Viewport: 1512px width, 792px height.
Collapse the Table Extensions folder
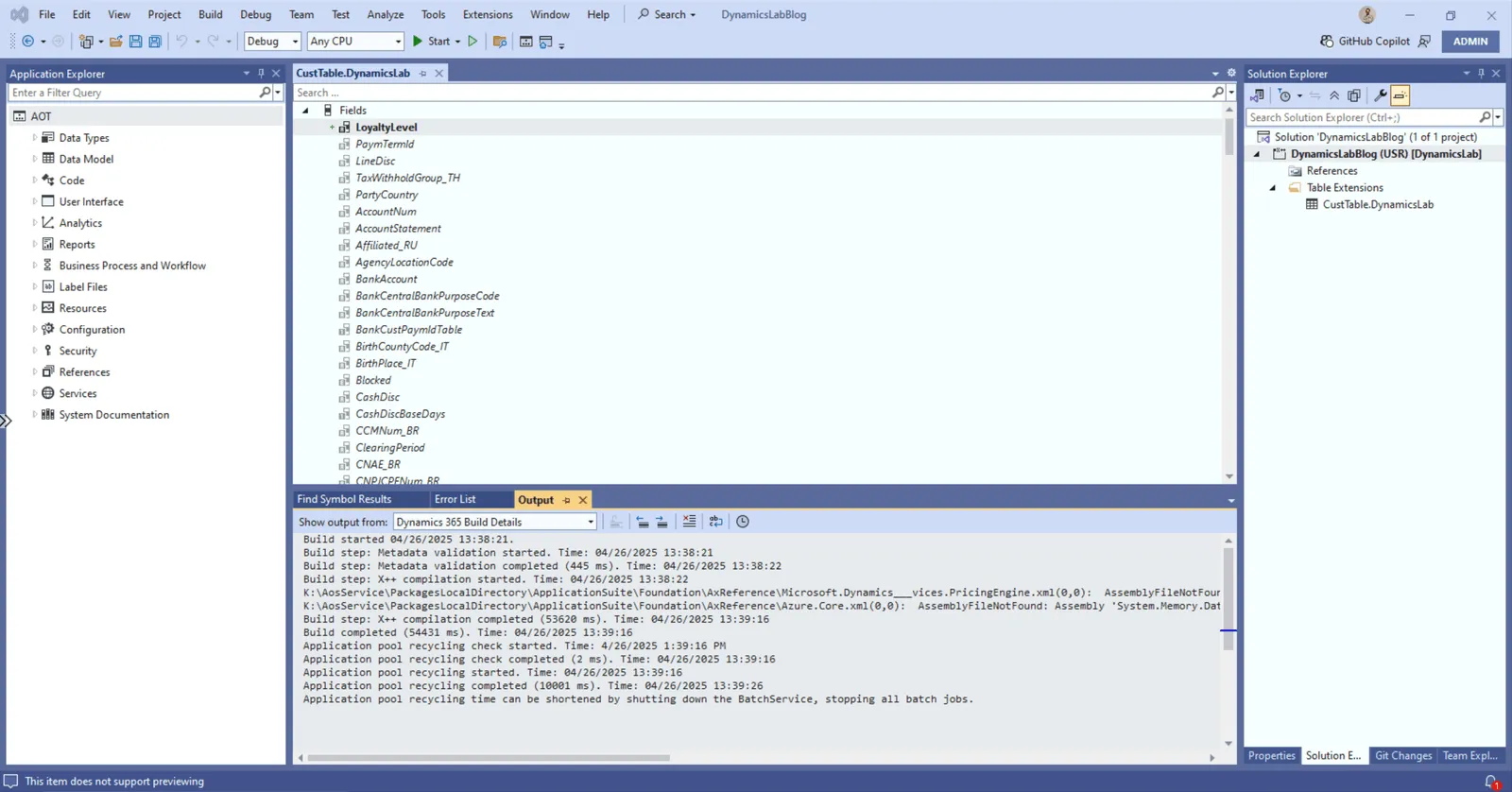point(1273,188)
